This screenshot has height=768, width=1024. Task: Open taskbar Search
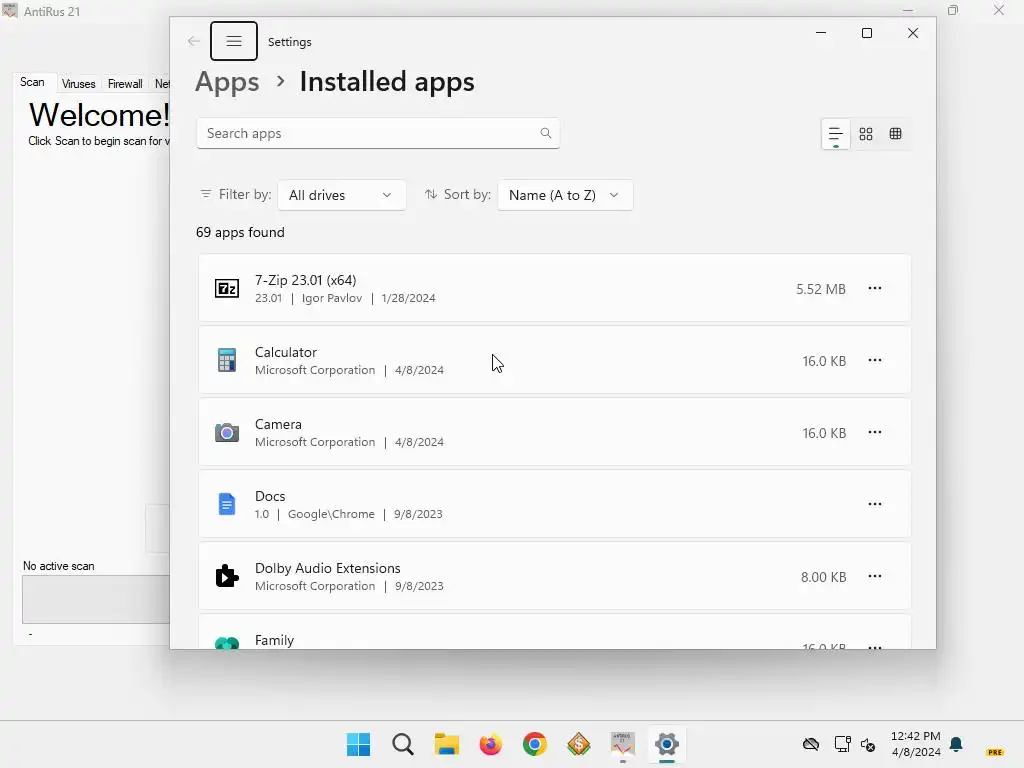click(x=403, y=744)
